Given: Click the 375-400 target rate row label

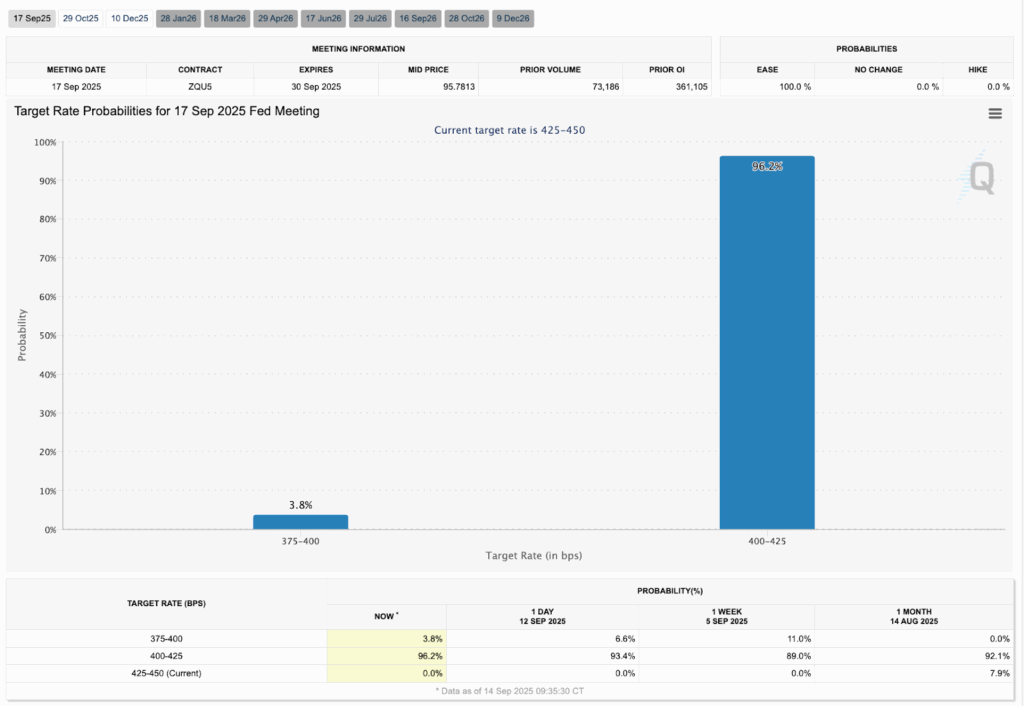Looking at the screenshot, I should pos(166,638).
